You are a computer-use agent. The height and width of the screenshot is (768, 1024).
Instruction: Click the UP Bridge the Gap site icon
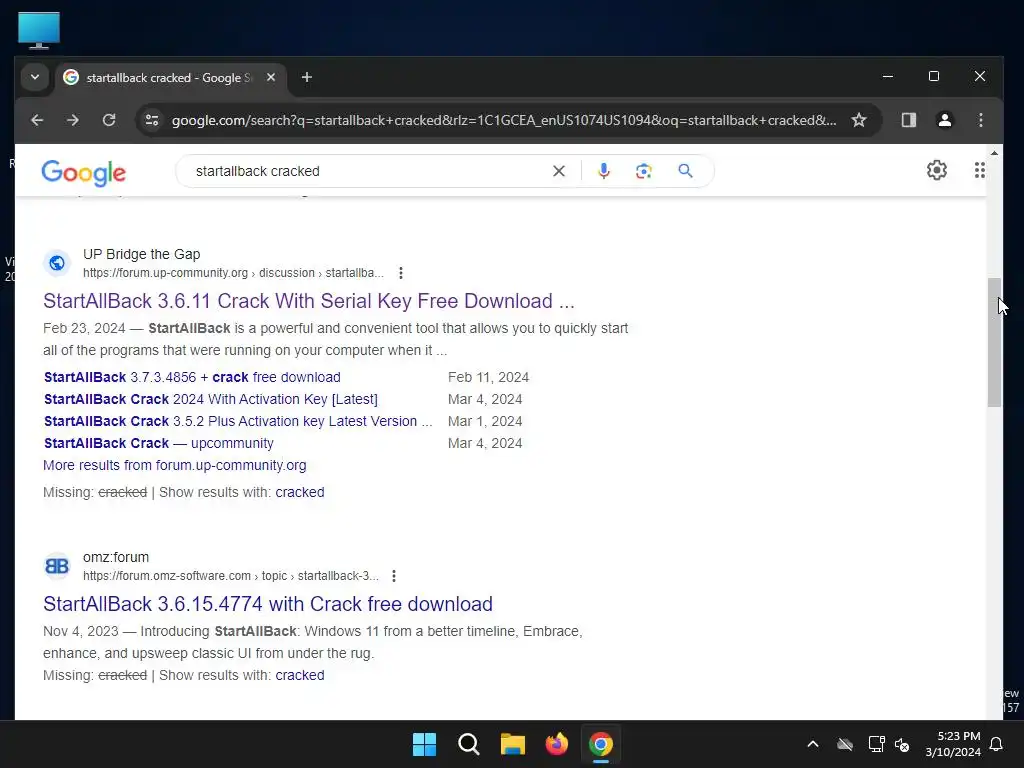point(57,263)
